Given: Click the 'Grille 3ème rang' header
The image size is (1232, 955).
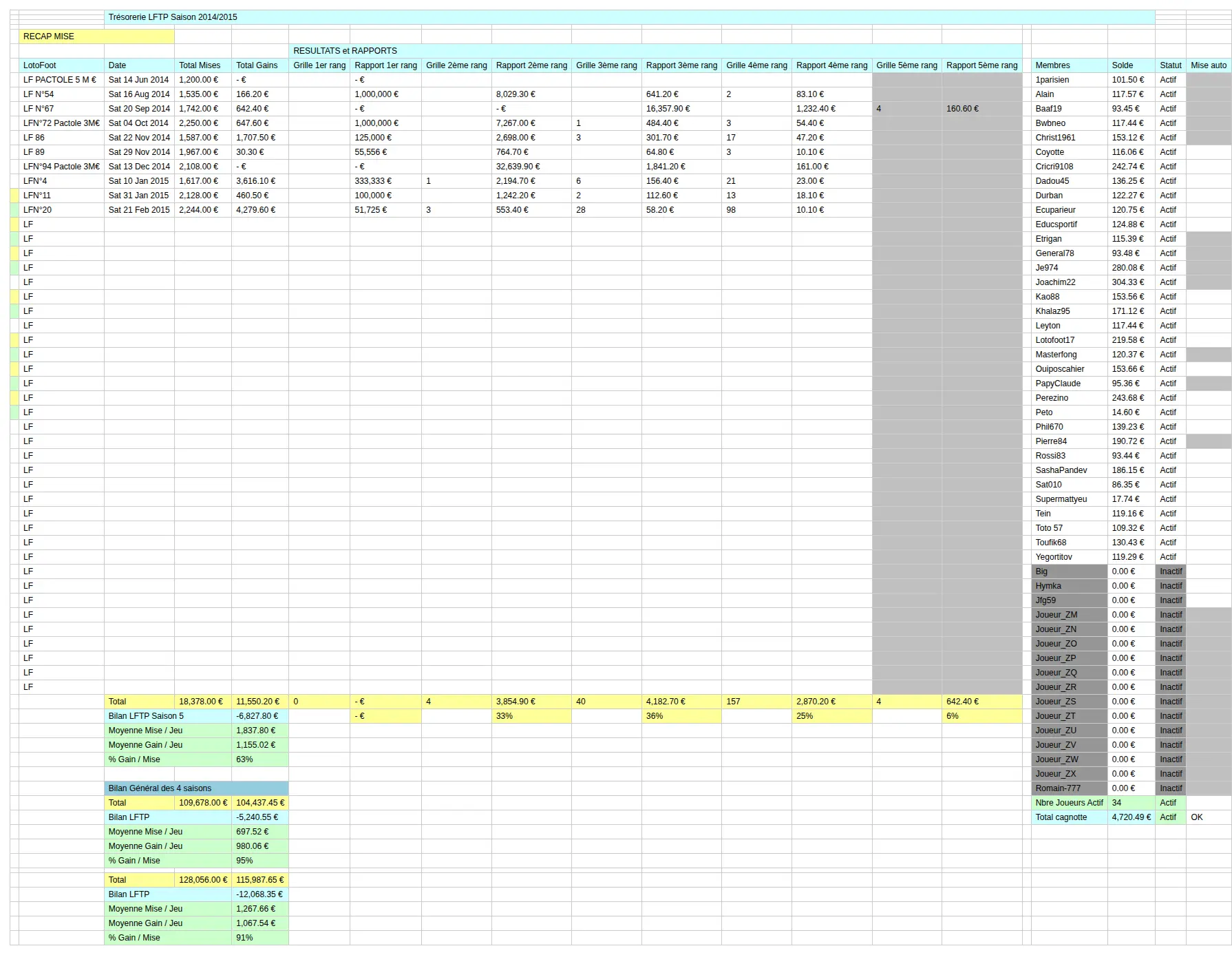Looking at the screenshot, I should tap(606, 65).
